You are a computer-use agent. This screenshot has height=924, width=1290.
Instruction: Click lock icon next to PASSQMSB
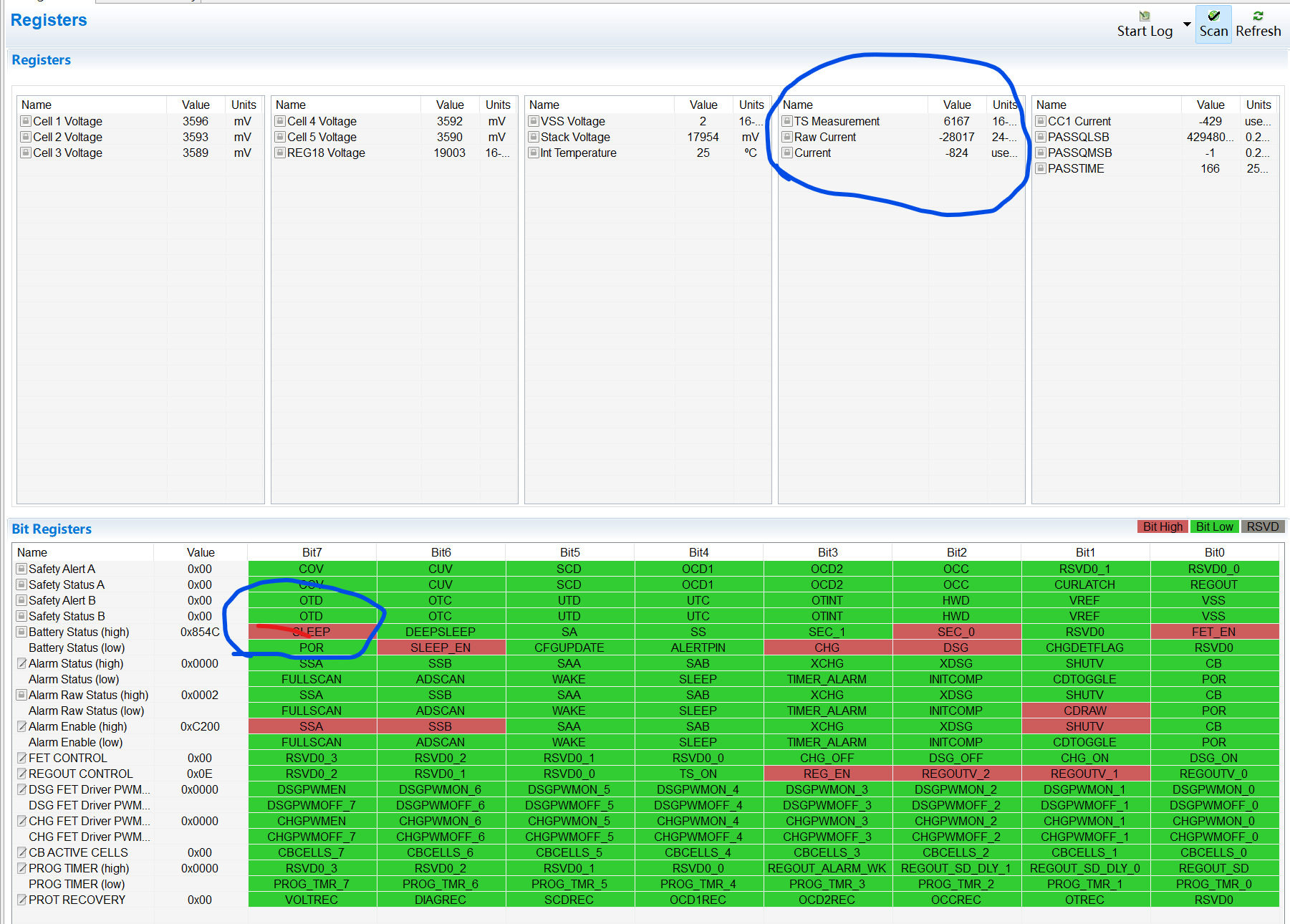pos(1041,153)
